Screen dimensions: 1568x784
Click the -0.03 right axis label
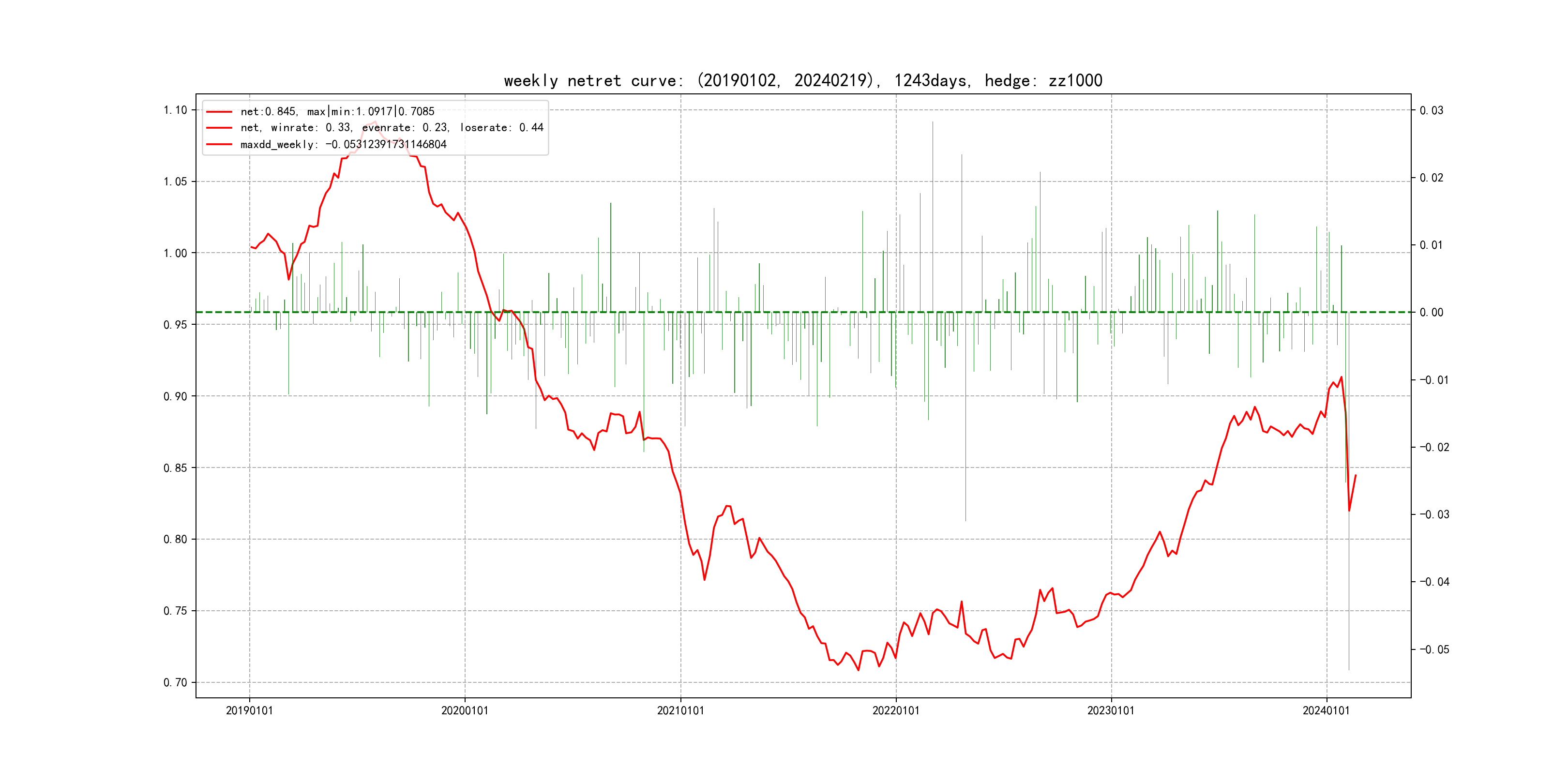[x=1434, y=514]
